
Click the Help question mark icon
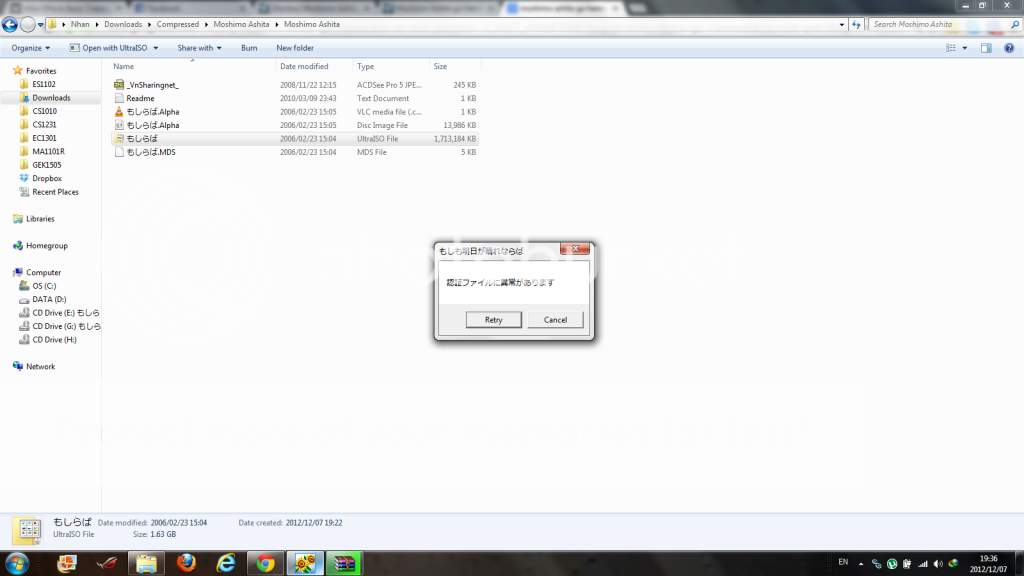point(1008,48)
